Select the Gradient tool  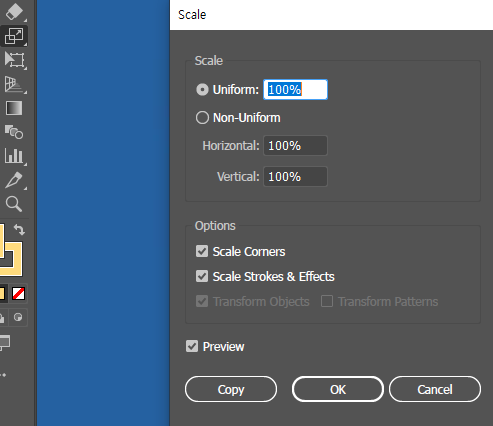[x=14, y=108]
